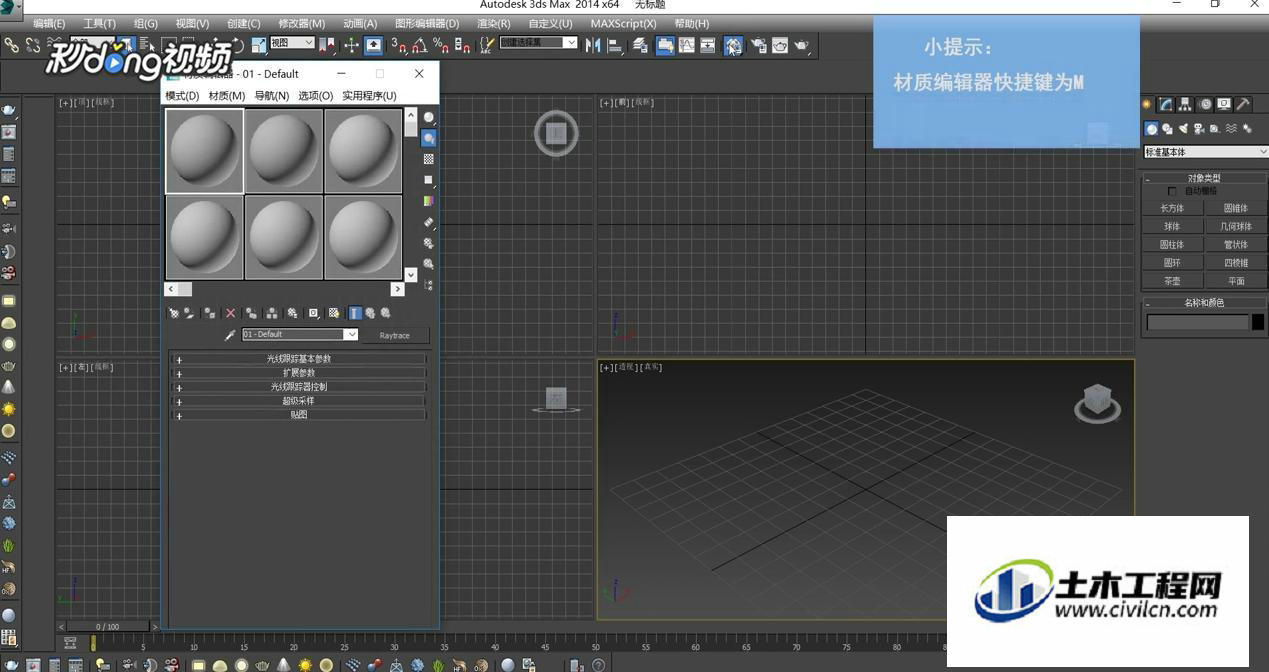
Task: Toggle the Spinner Snap icon
Action: [462, 45]
